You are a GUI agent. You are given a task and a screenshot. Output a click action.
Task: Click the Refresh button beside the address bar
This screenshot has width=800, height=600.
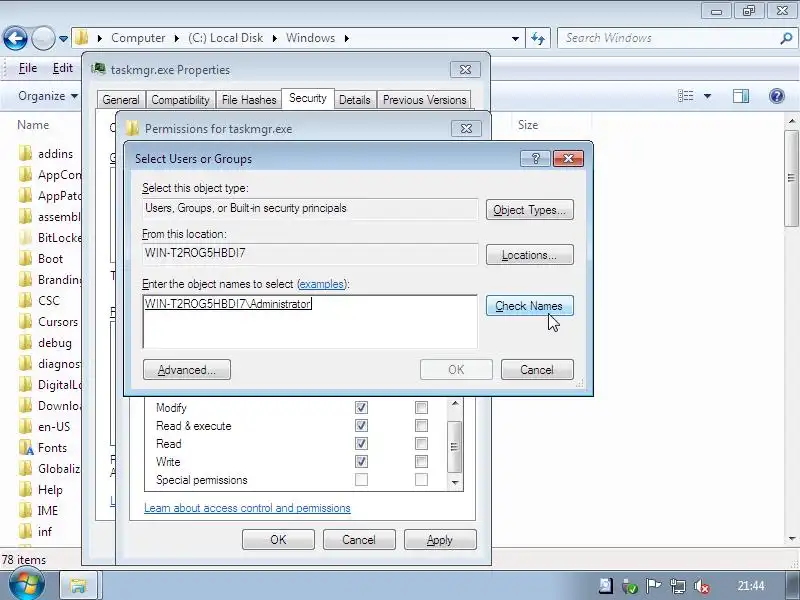coord(538,38)
